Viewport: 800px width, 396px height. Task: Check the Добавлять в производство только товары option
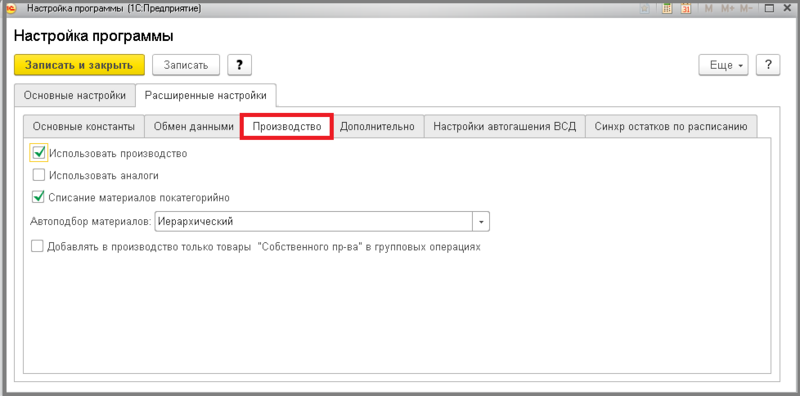point(38,246)
